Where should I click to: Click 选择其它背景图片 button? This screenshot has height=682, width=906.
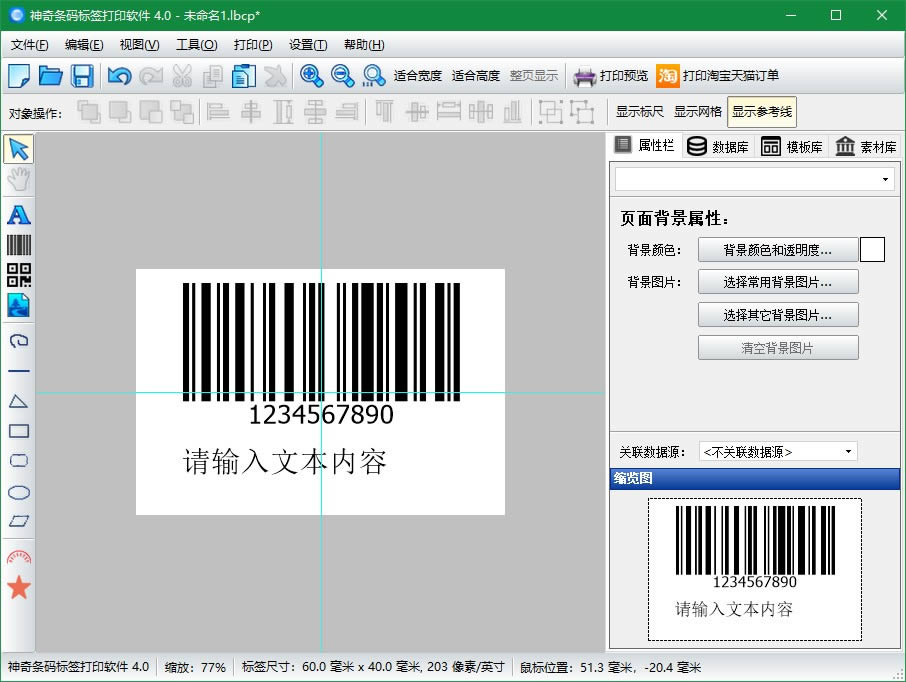pos(778,315)
